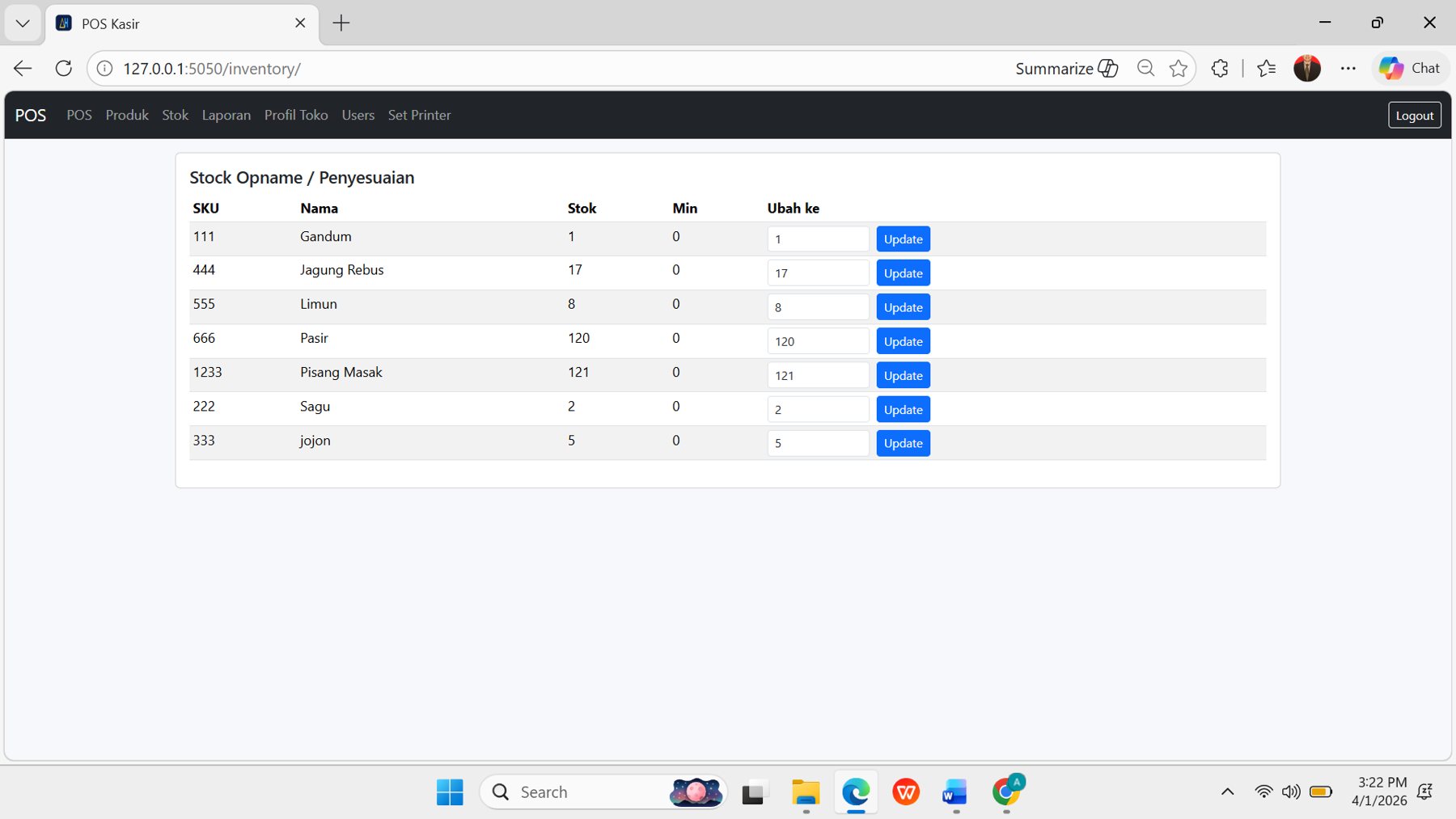1456x819 pixels.
Task: View site information in the address bar
Action: [104, 68]
